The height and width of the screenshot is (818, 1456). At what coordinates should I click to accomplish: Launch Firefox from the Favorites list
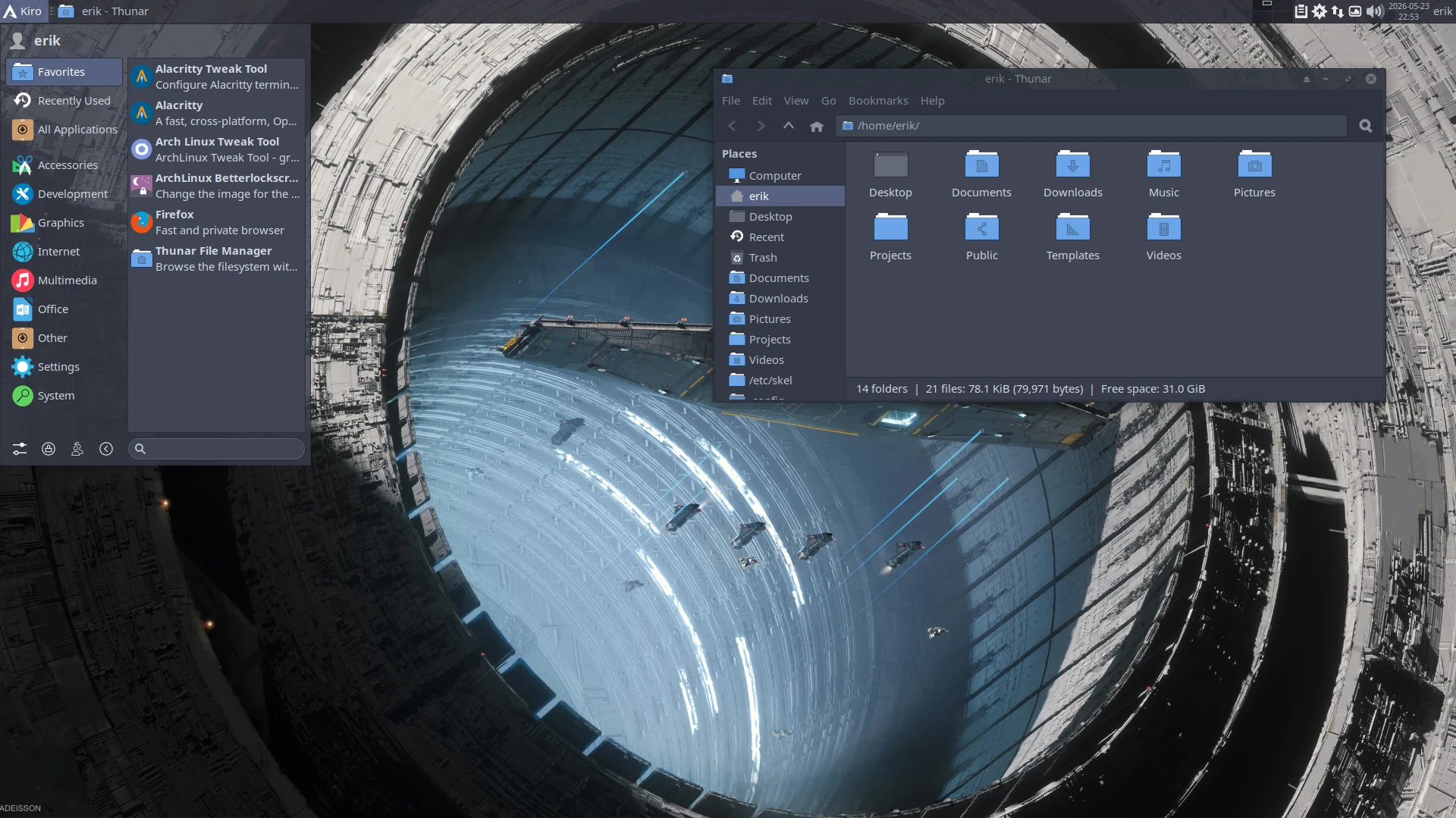216,222
